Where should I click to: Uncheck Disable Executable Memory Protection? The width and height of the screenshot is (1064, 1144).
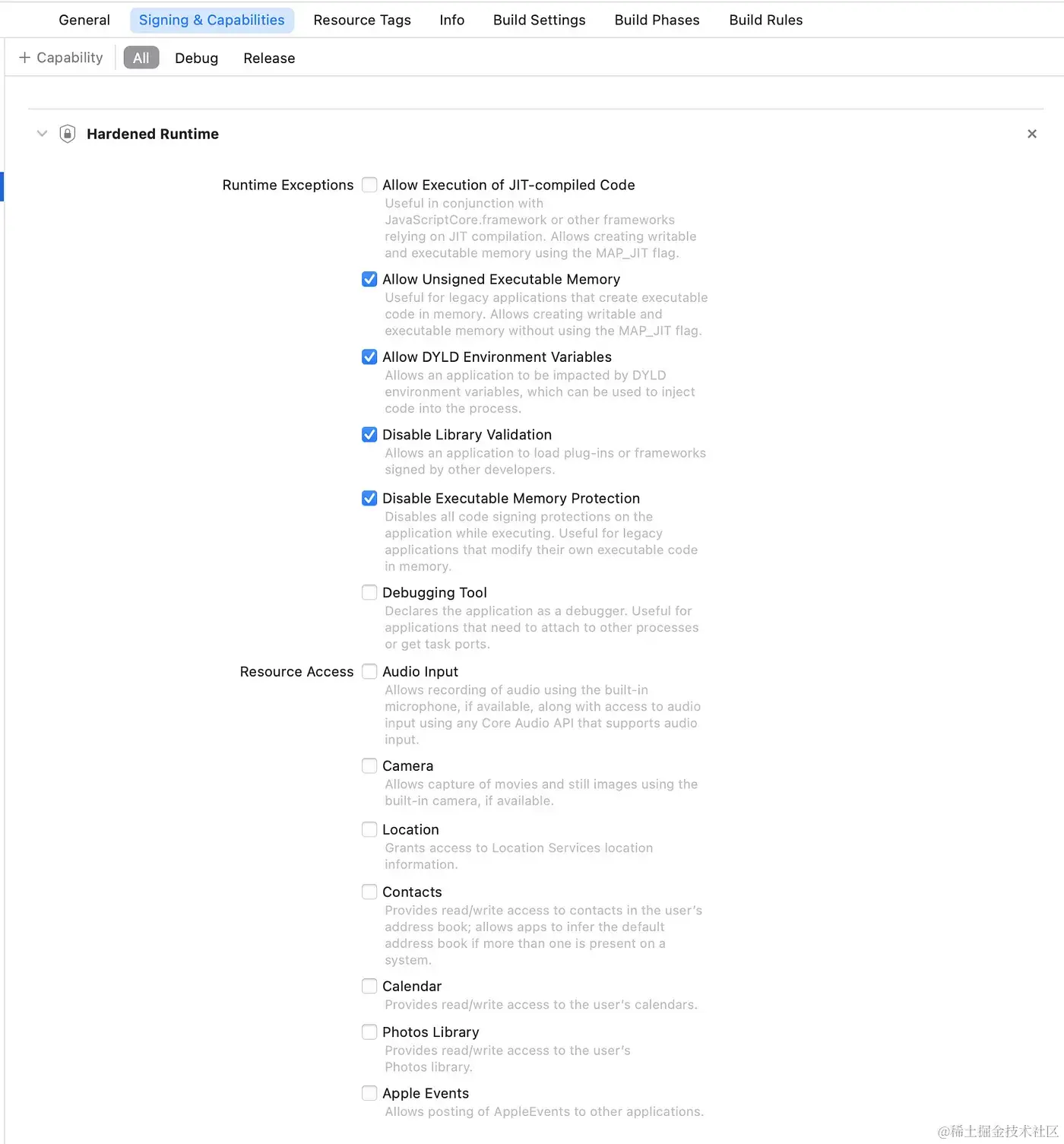coord(369,498)
